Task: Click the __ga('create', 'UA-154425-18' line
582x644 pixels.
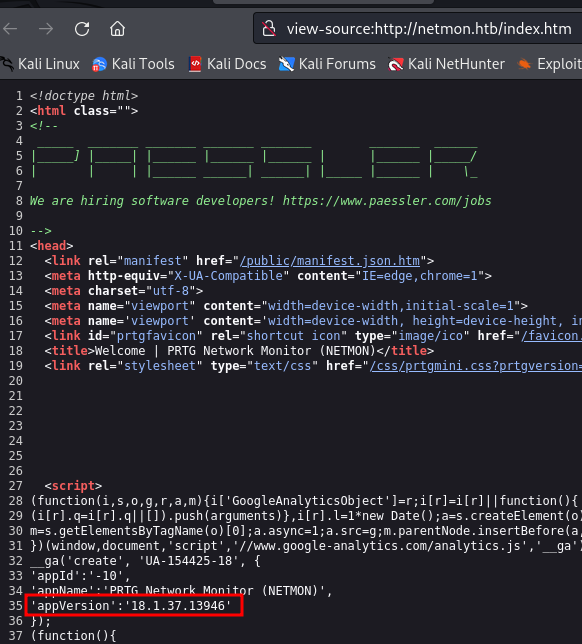Action: click(x=145, y=561)
